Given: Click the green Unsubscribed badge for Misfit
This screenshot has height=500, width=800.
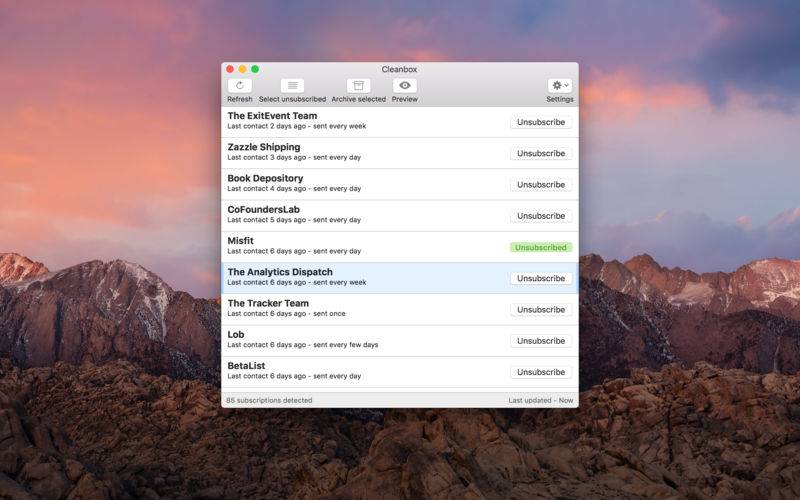Looking at the screenshot, I should coord(541,247).
